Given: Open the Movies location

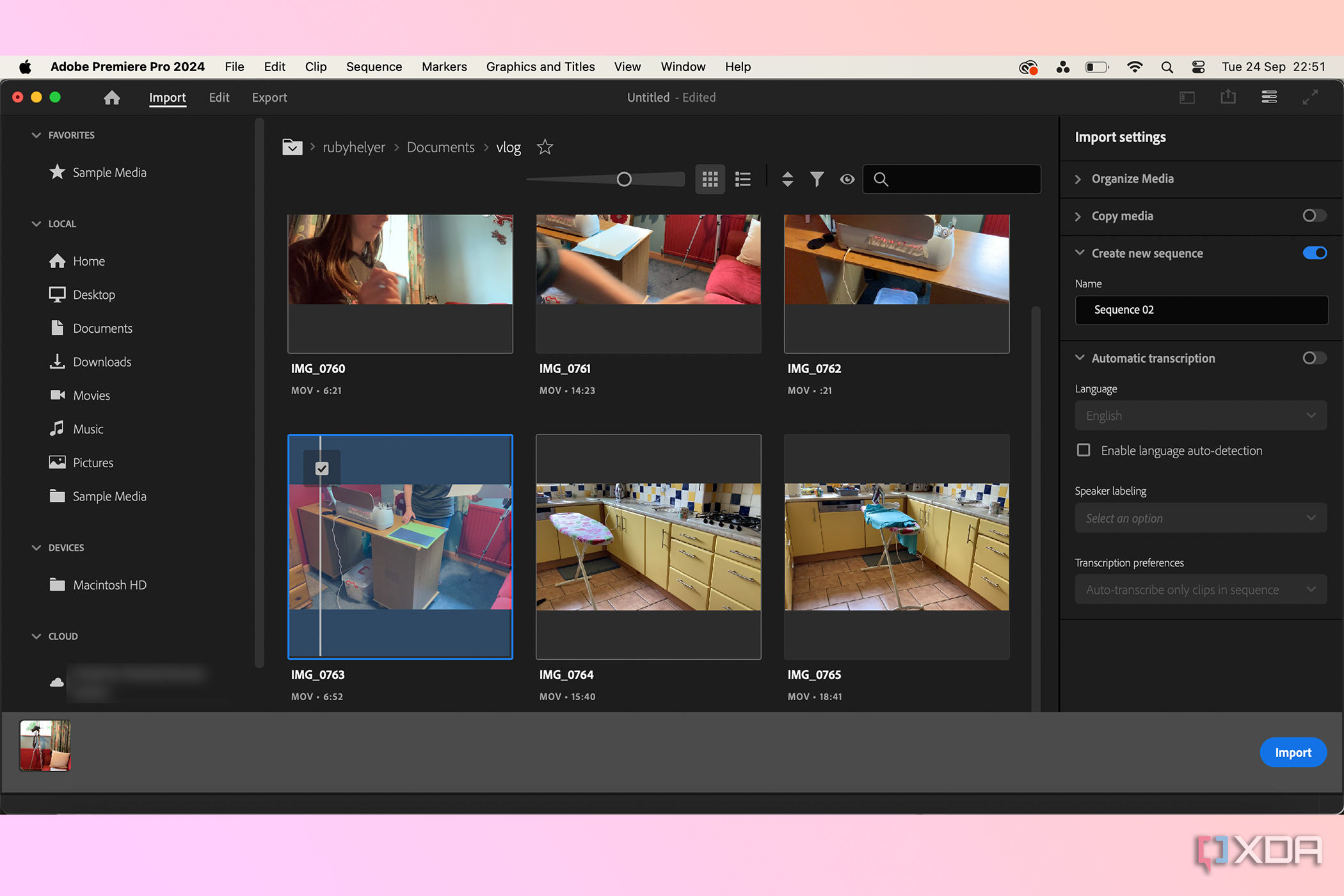Looking at the screenshot, I should click(x=79, y=396).
